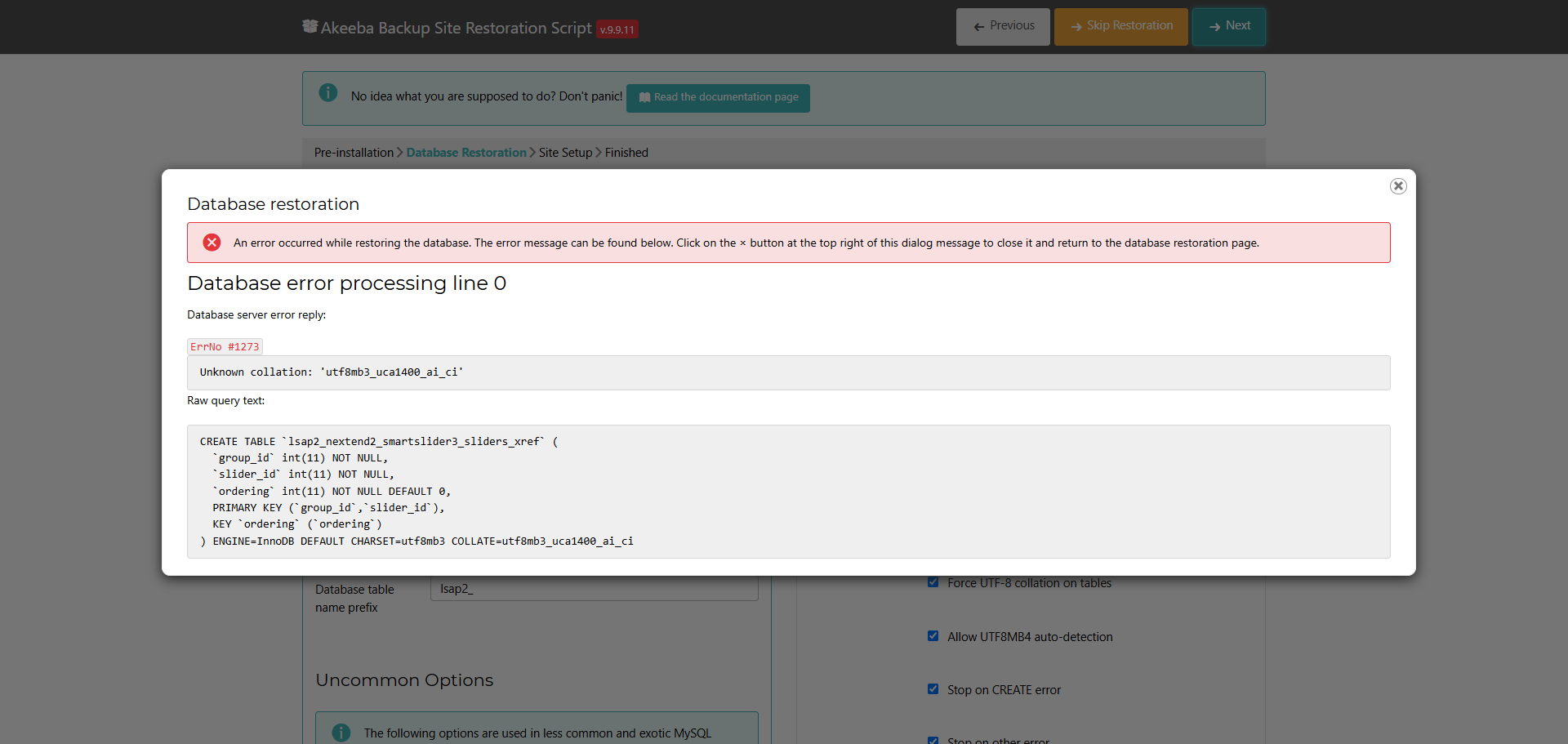Select Finished breadcrumb step
This screenshot has height=744, width=1568.
click(626, 153)
